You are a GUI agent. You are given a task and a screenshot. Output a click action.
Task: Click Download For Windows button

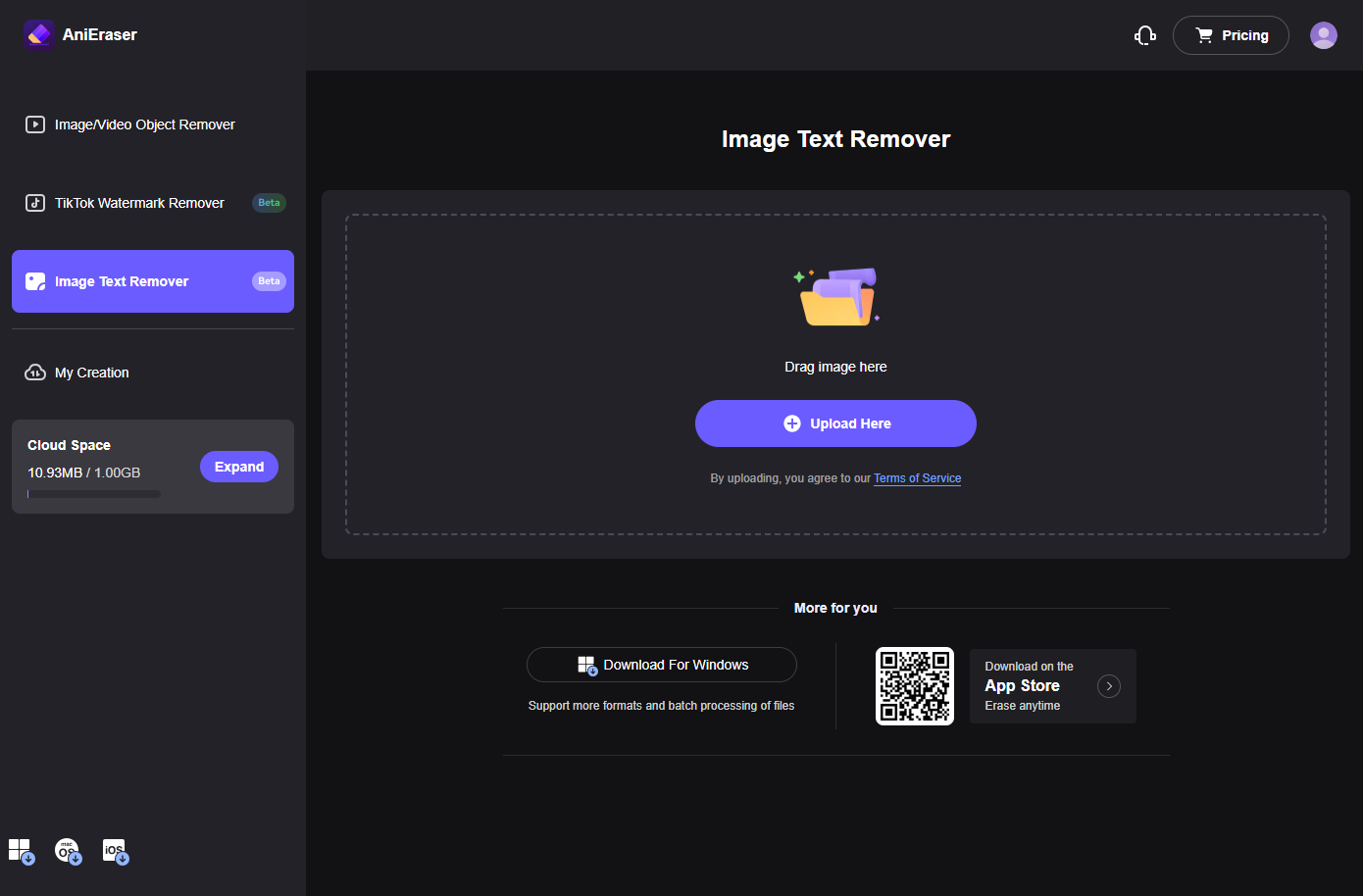[x=662, y=665]
